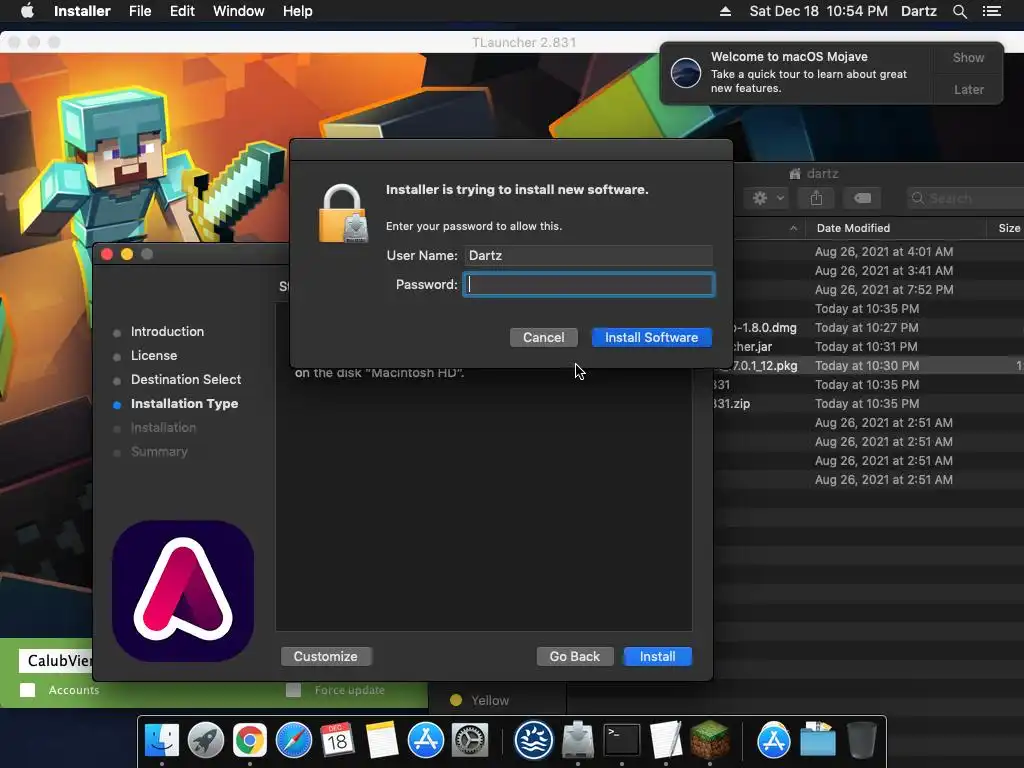Select row dated Aug 26, 2021 at 7:52 PM
The height and width of the screenshot is (768, 1024).
click(878, 289)
